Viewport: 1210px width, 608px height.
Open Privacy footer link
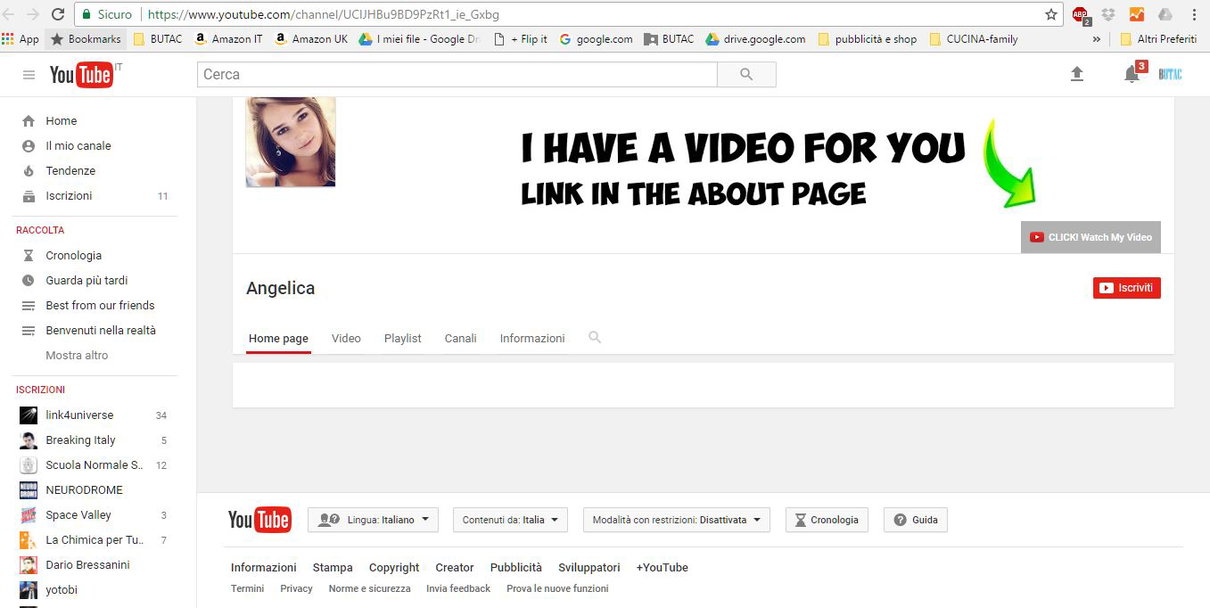coord(296,589)
